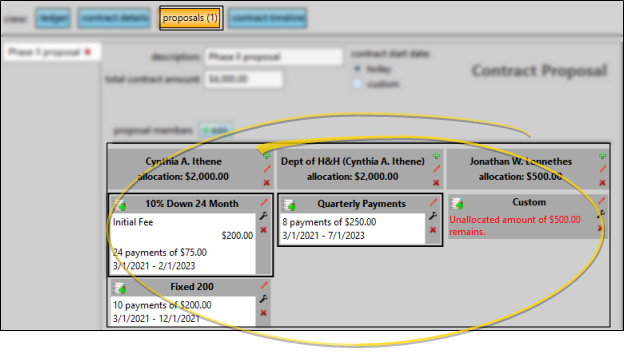Click pencil icon on Dept of H&H header

436,169
